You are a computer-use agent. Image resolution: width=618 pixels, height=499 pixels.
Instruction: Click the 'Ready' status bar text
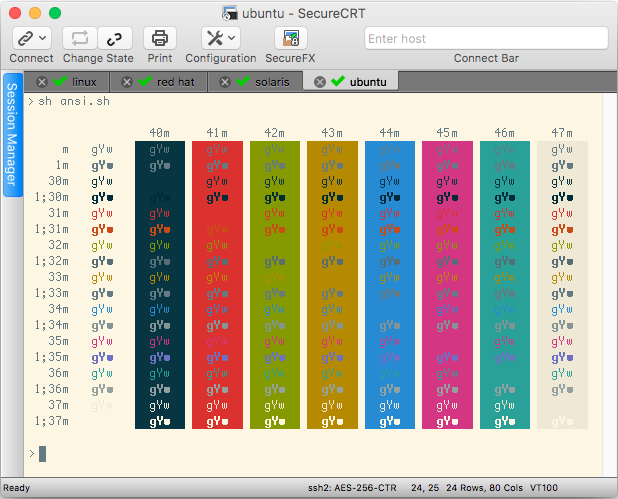pos(17,488)
